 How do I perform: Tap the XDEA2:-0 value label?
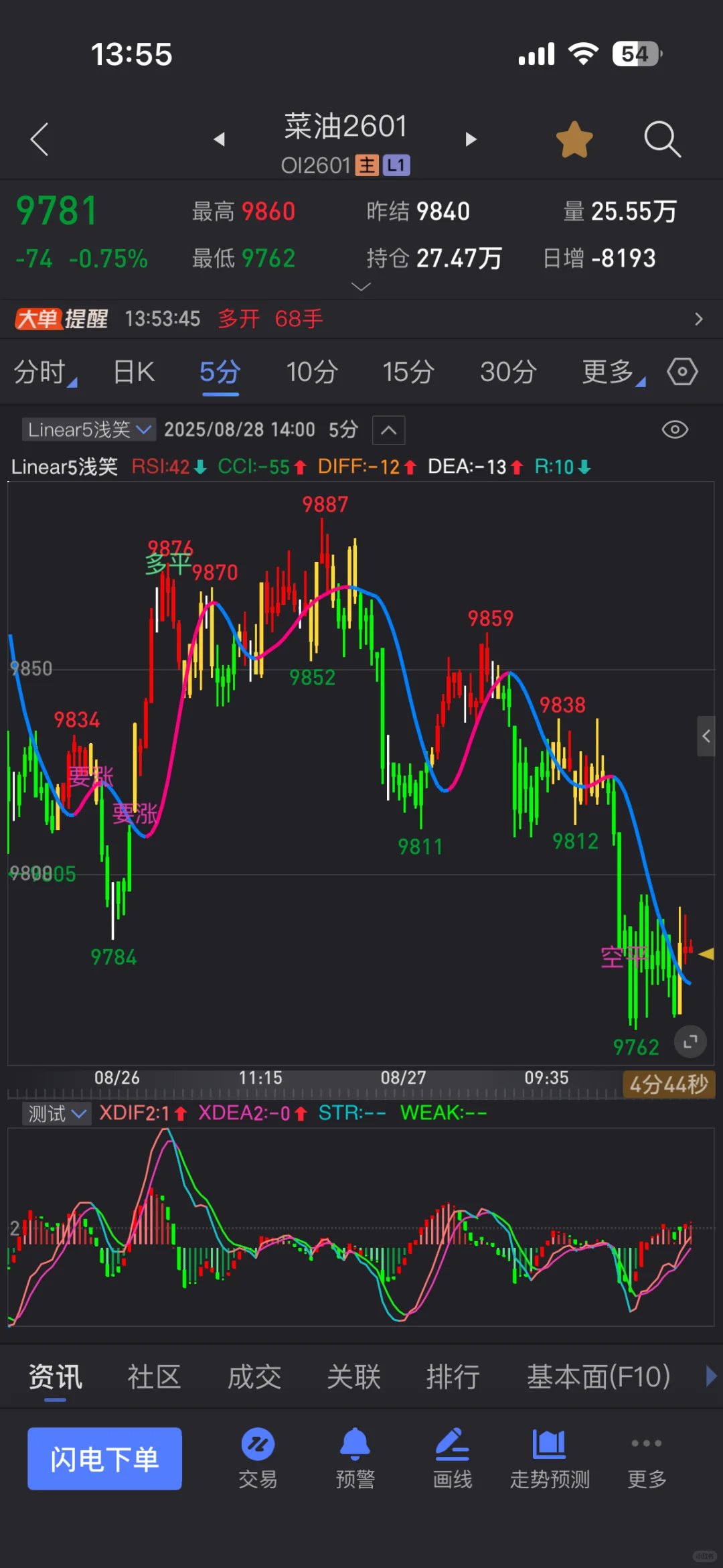253,1113
